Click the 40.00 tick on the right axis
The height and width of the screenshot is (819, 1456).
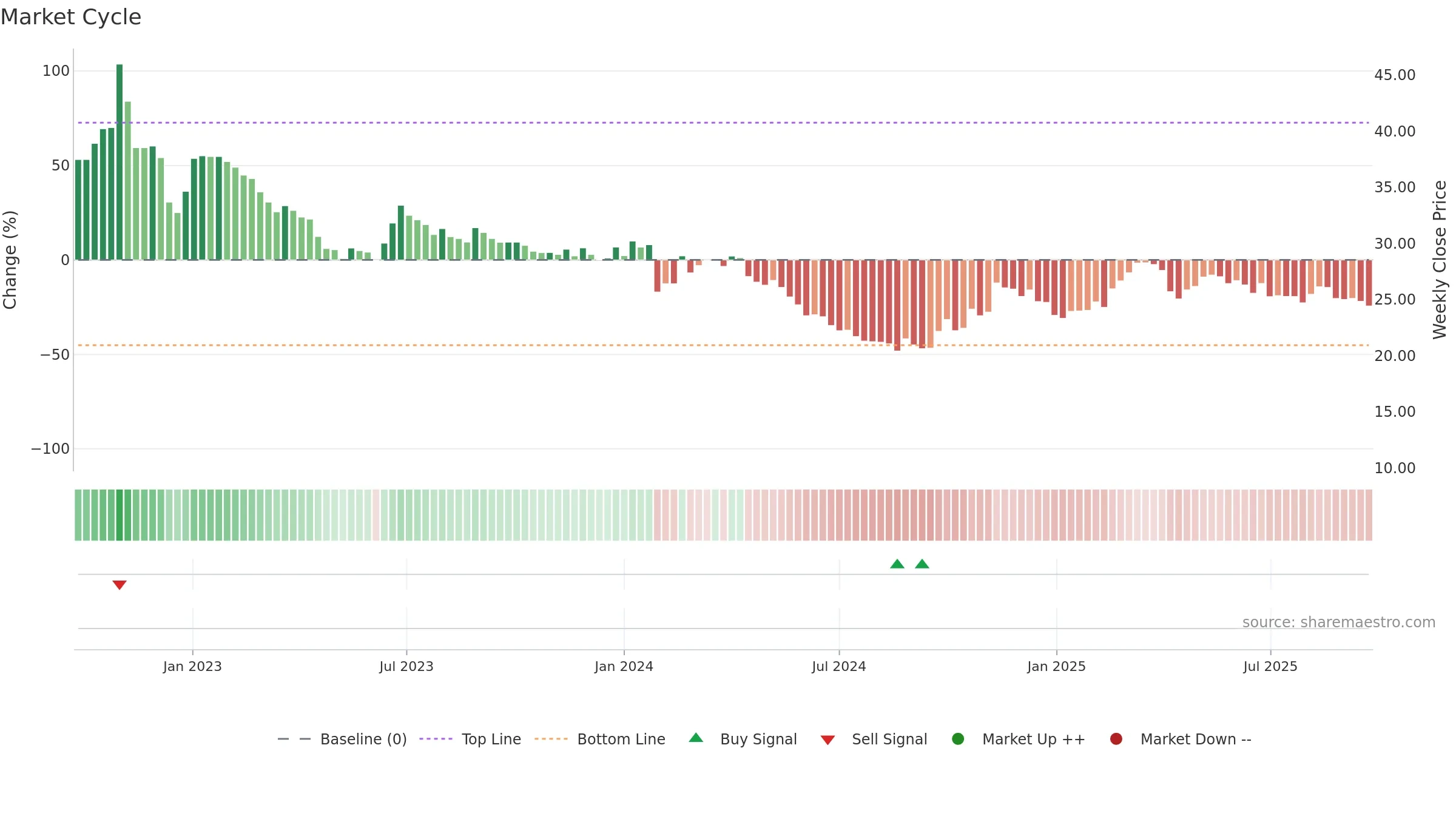(x=1395, y=132)
